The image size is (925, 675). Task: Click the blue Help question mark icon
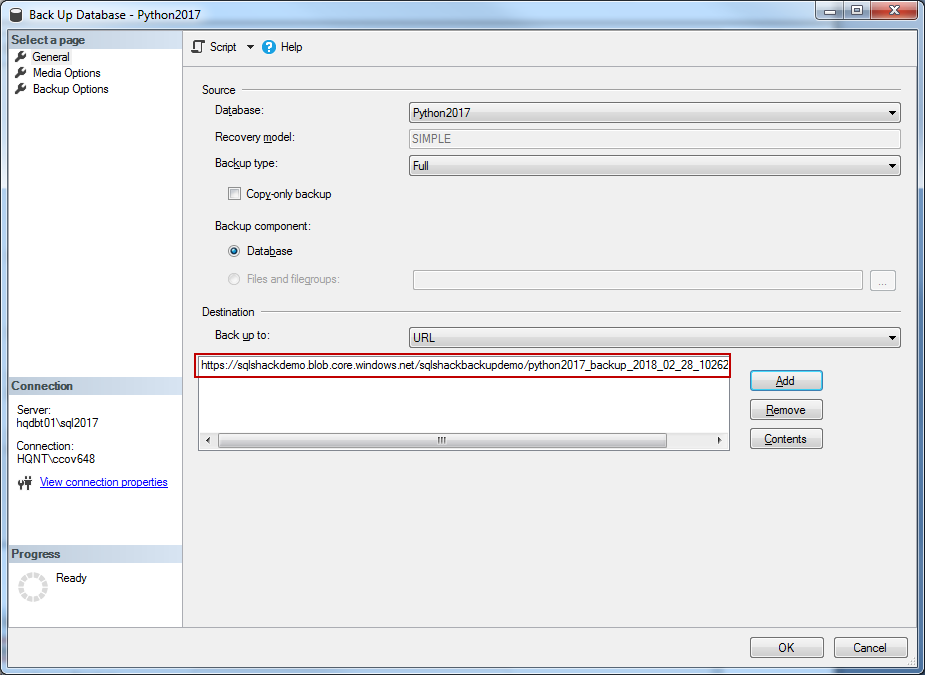(269, 47)
